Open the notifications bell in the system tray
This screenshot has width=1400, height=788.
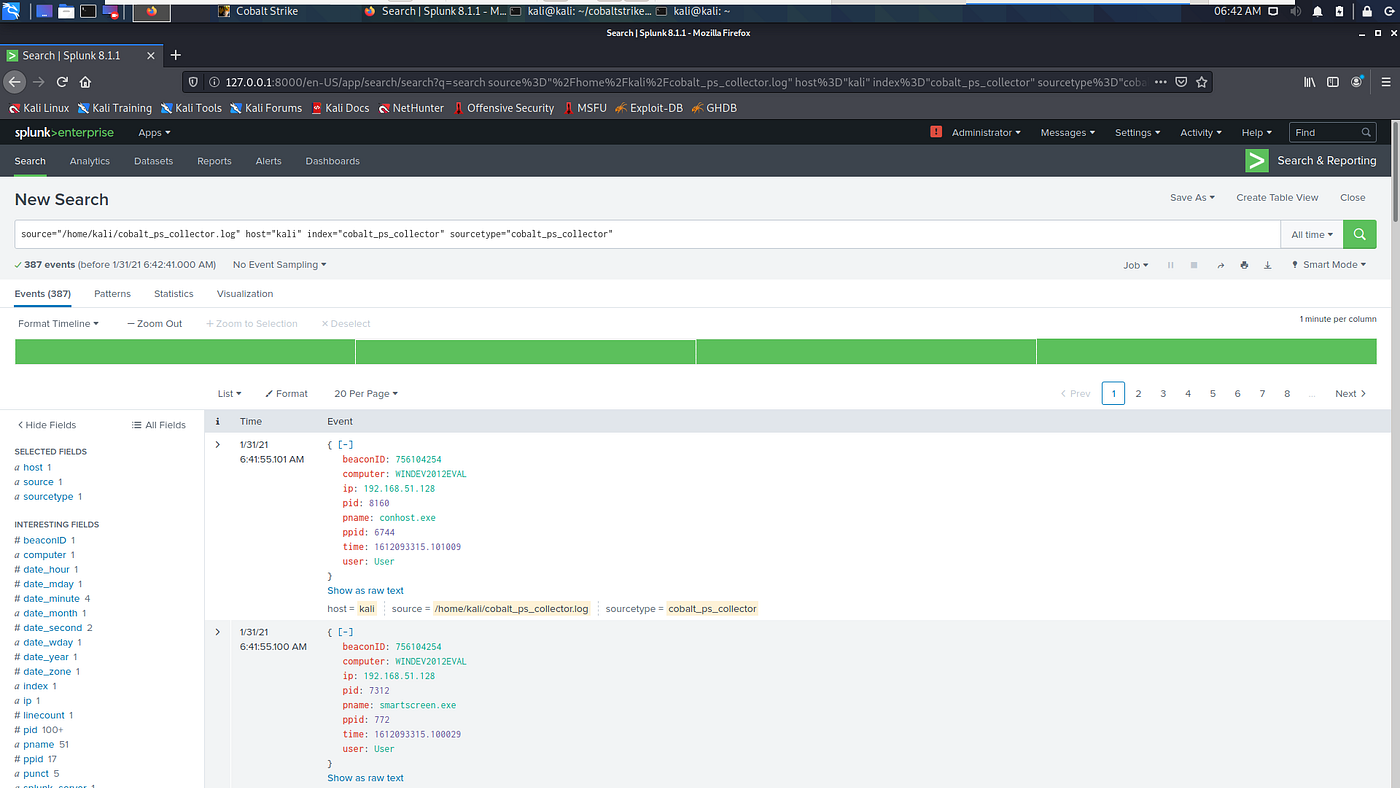point(1317,12)
